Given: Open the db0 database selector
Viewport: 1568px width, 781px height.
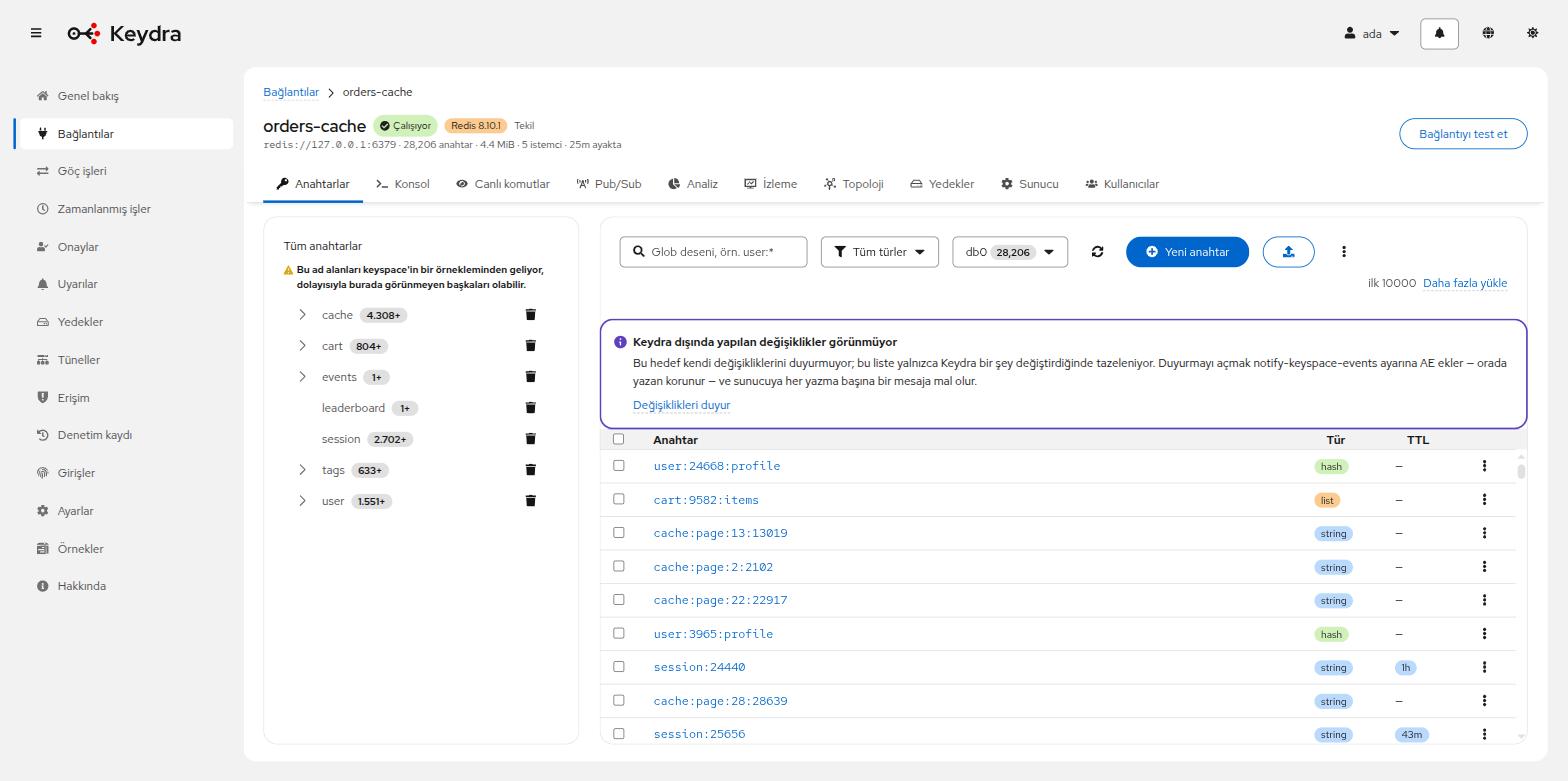Looking at the screenshot, I should [1010, 252].
